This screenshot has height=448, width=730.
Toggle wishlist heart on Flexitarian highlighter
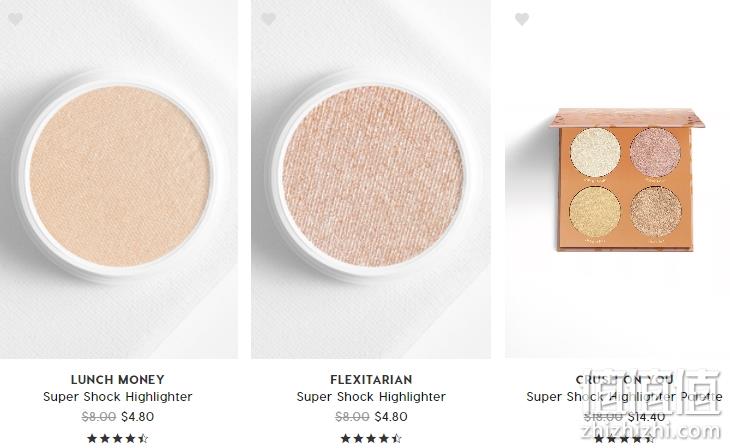point(269,20)
